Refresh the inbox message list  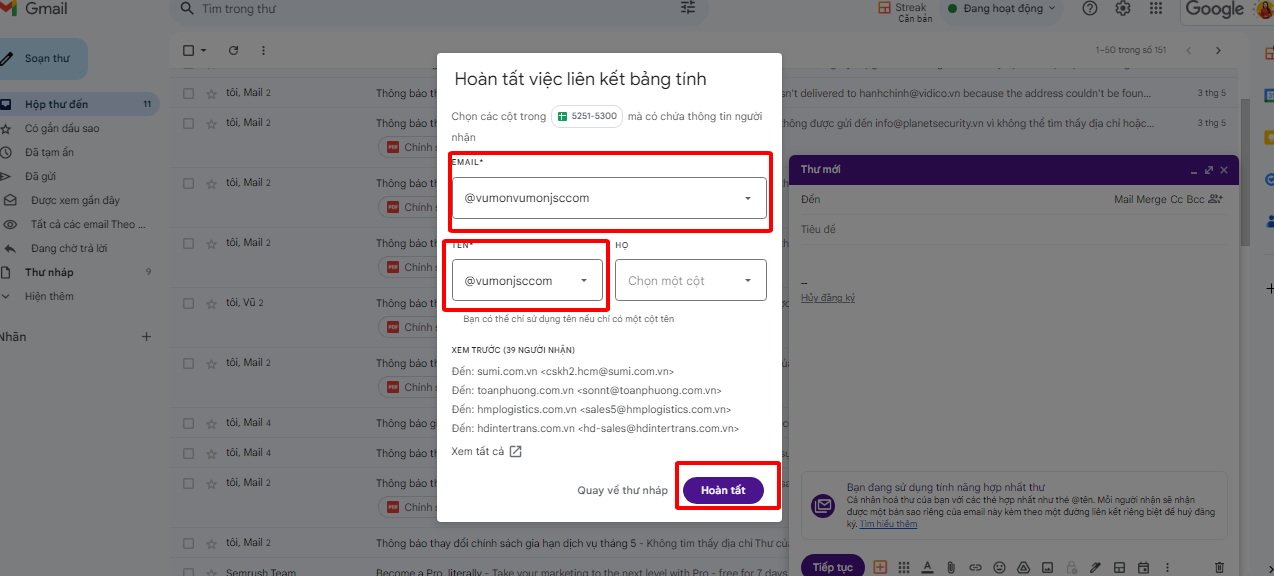coord(233,50)
